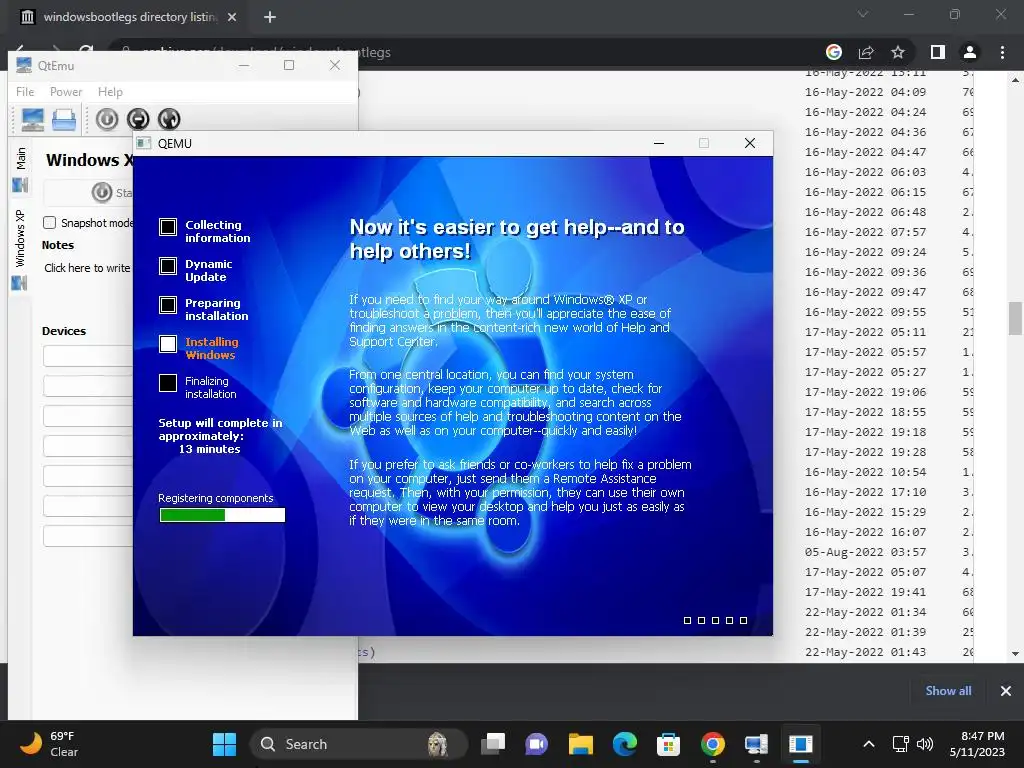The height and width of the screenshot is (768, 1024).
Task: Click the first Devices entry box
Action: pos(88,356)
